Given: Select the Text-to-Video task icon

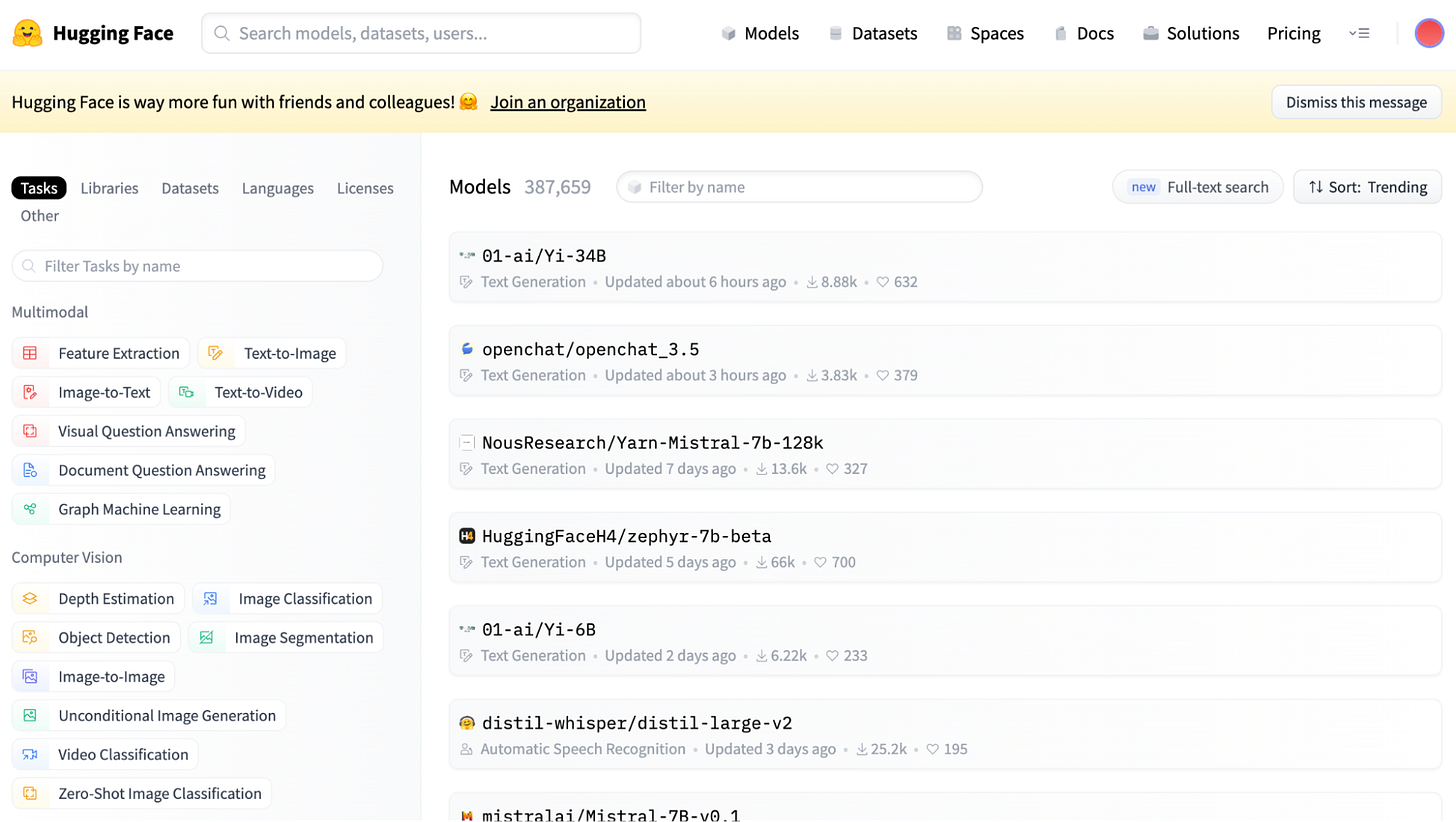Looking at the screenshot, I should (186, 392).
